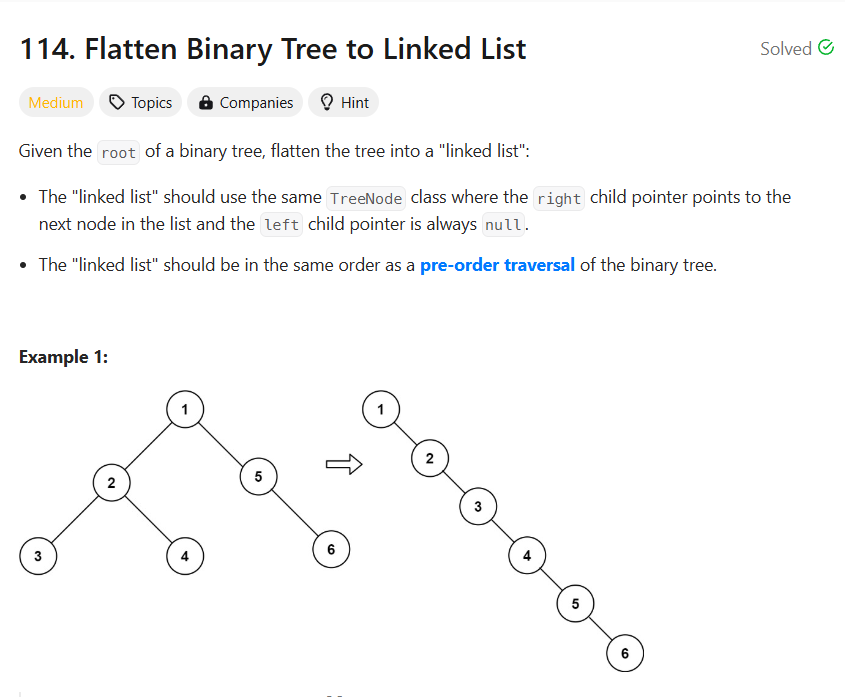Click node 2 in the flattened list
This screenshot has width=845, height=697.
pos(430,458)
